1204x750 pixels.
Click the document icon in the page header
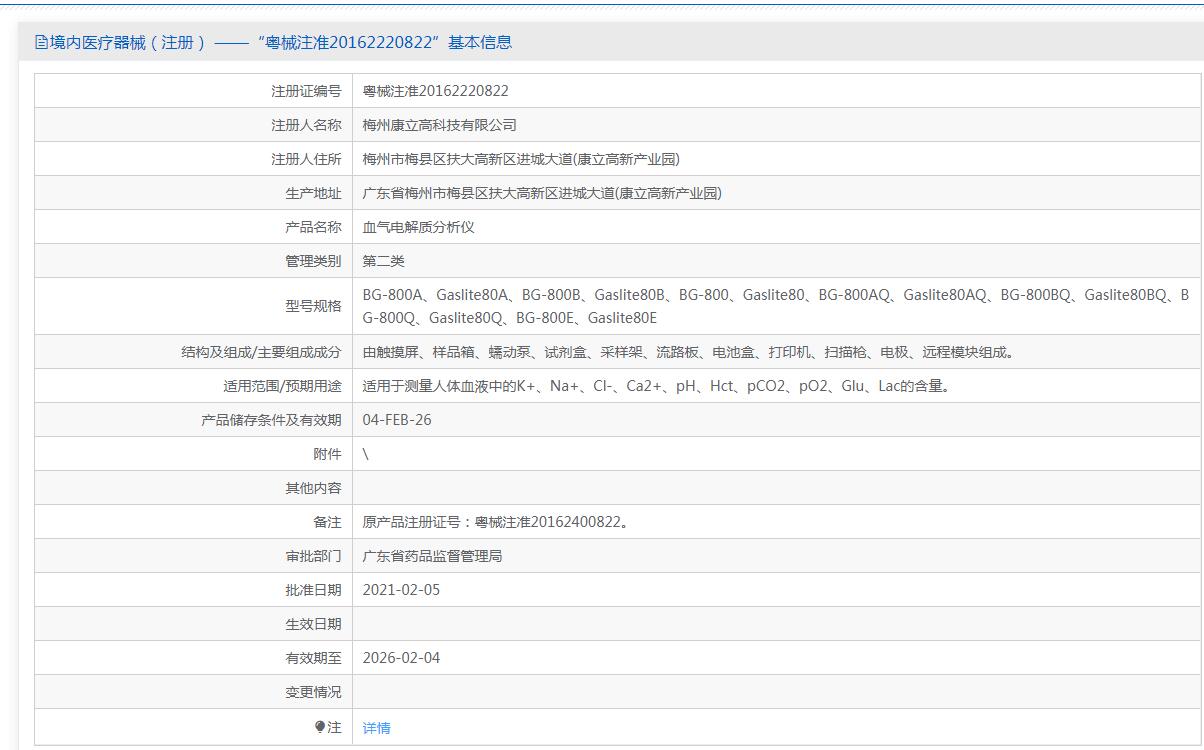coord(41,42)
